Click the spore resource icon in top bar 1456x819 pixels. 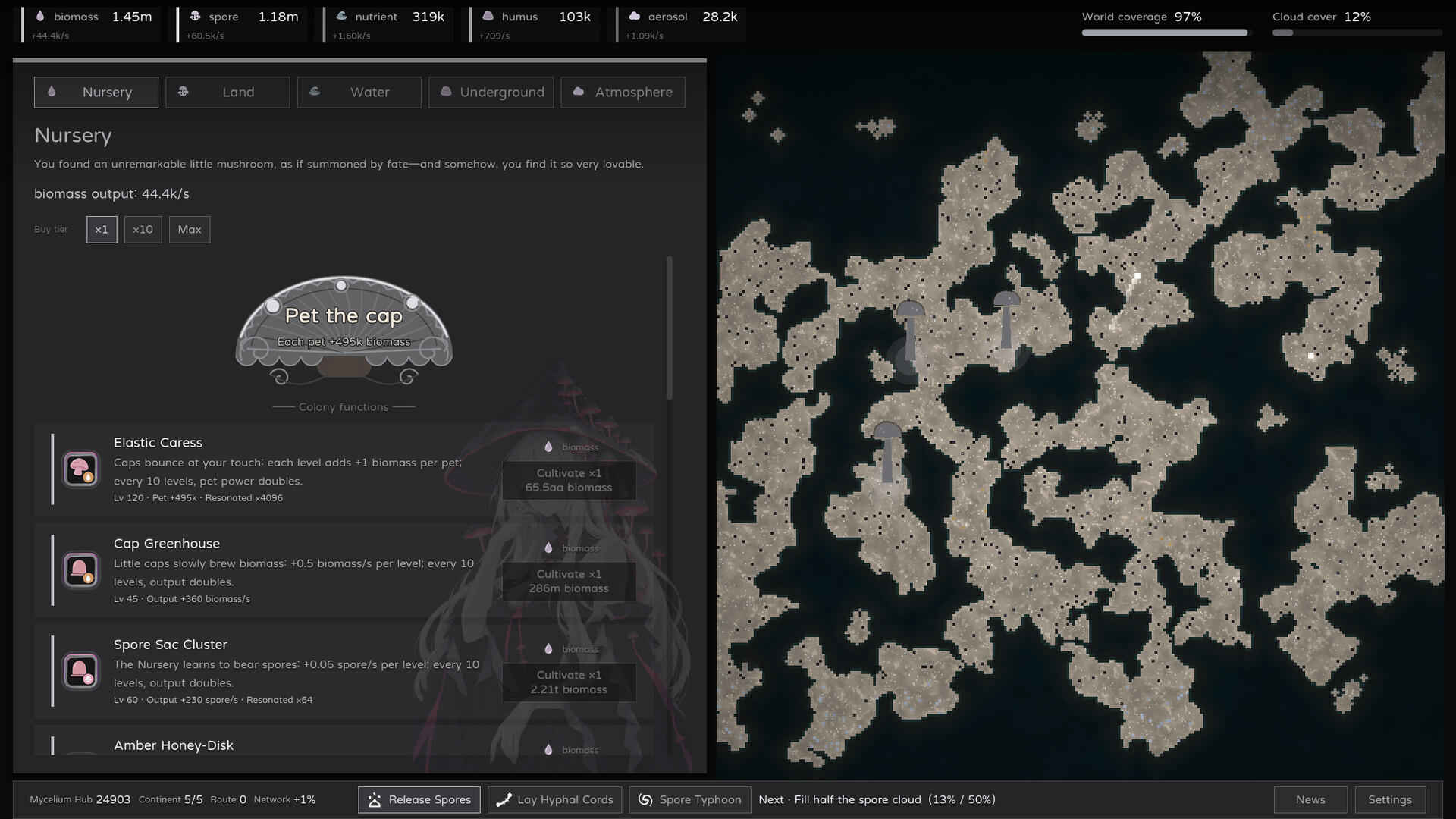(195, 16)
